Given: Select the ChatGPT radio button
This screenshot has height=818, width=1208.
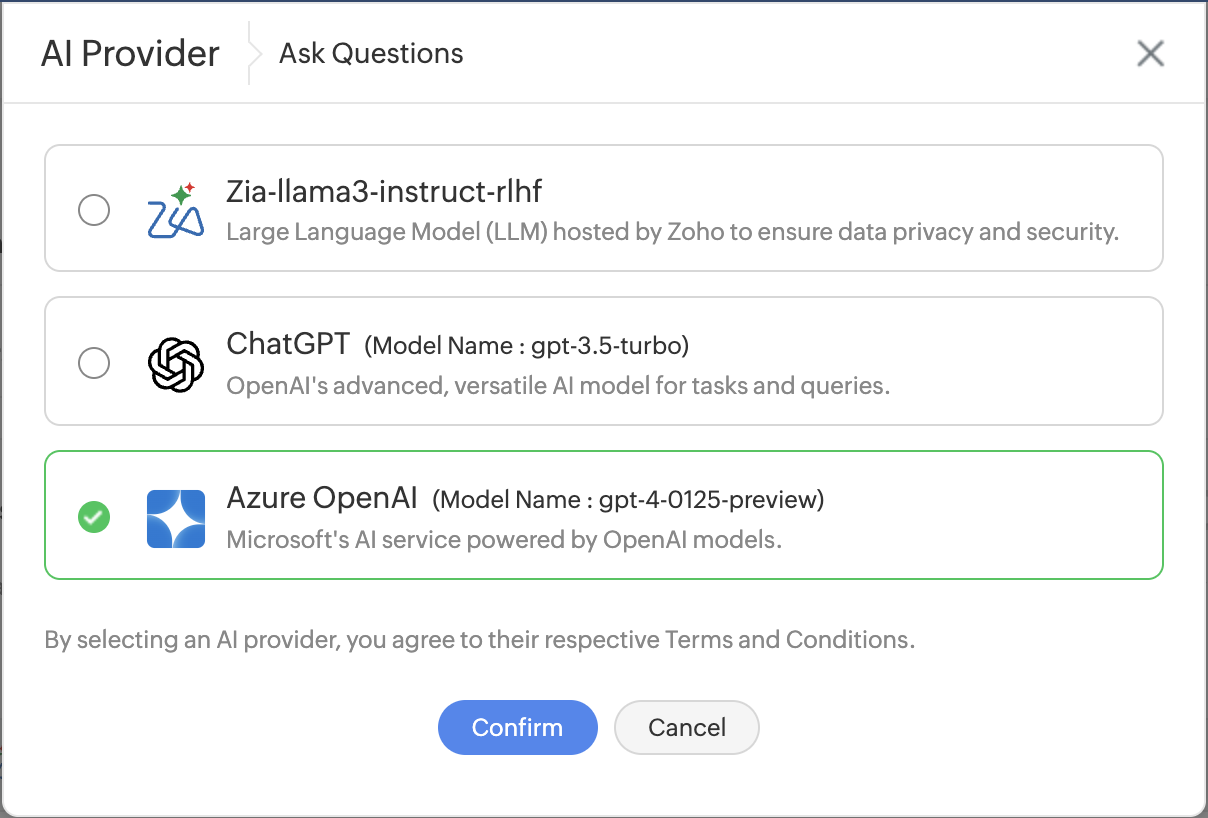Looking at the screenshot, I should (94, 363).
